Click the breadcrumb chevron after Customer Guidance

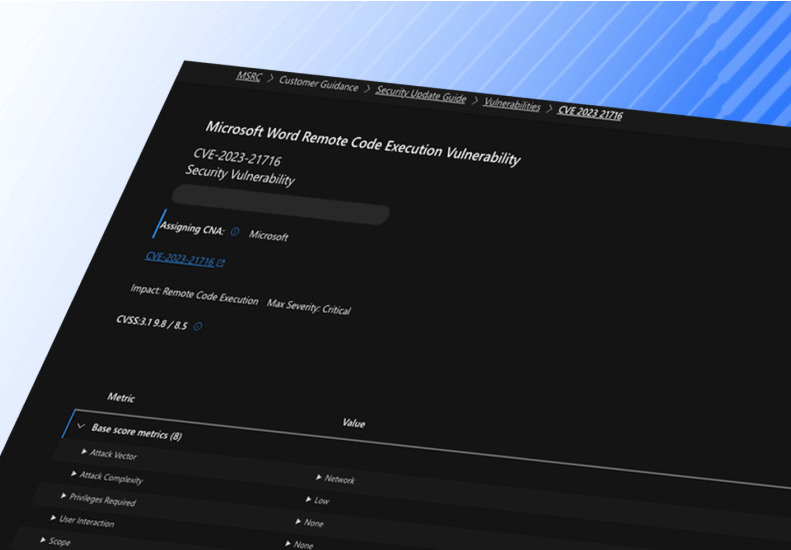tap(367, 89)
